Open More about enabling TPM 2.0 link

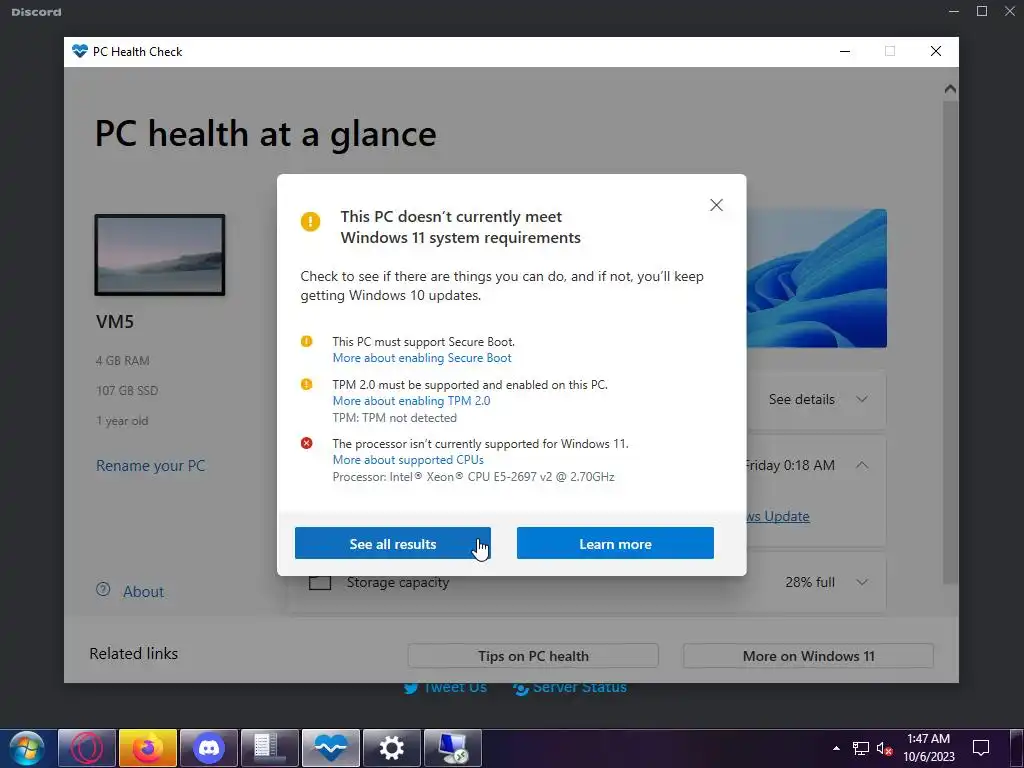coord(411,401)
